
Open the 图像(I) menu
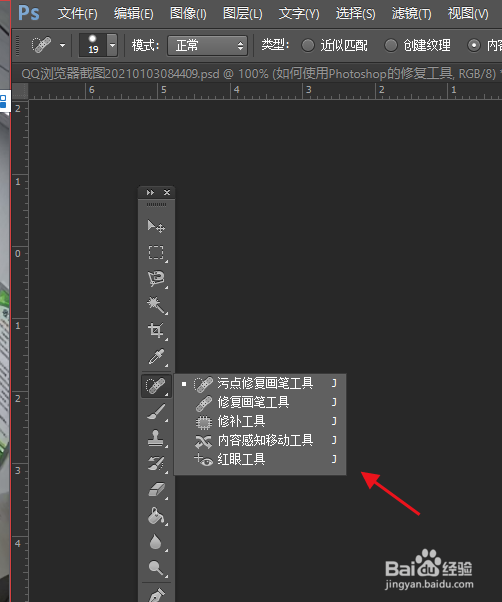click(188, 14)
